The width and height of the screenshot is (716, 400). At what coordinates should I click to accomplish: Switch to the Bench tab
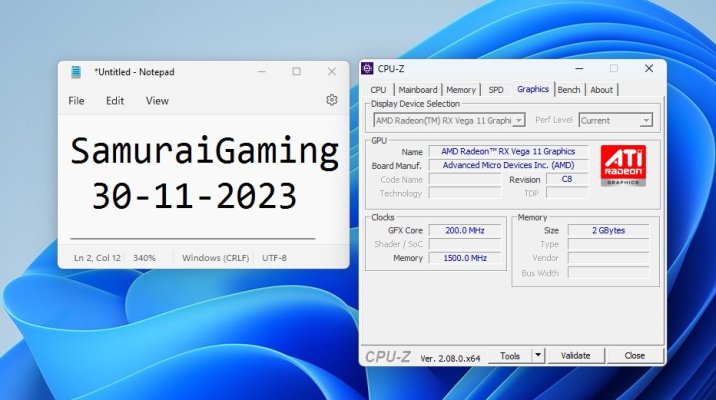(569, 90)
